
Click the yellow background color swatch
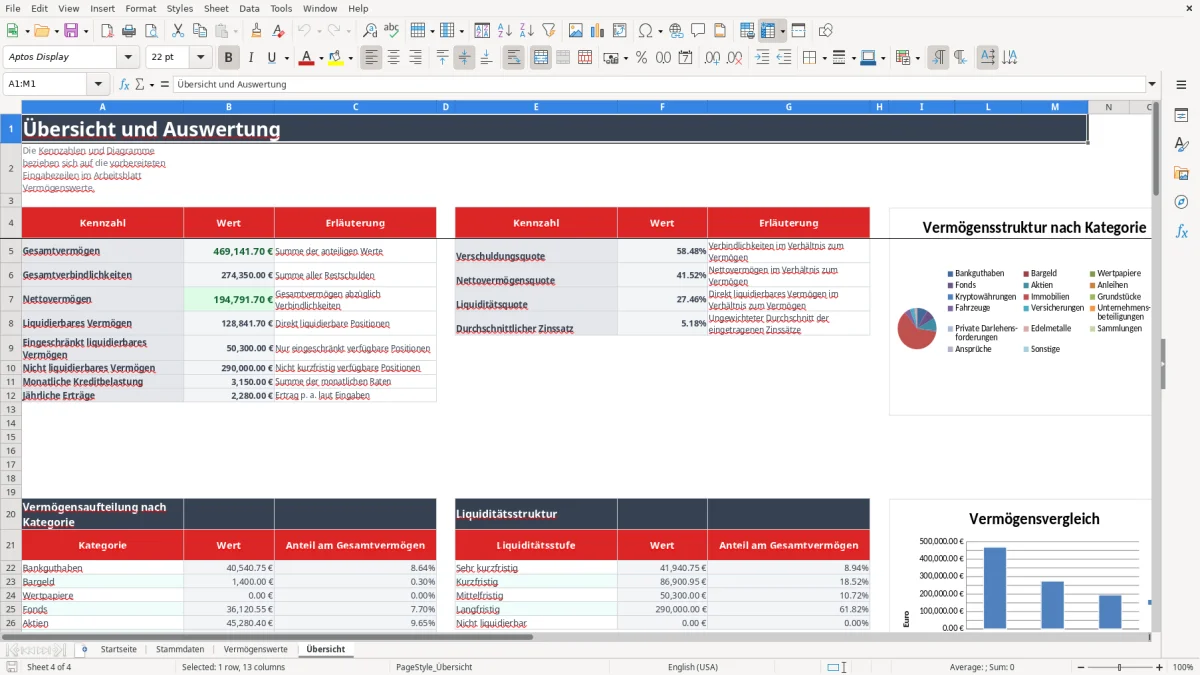tap(336, 58)
